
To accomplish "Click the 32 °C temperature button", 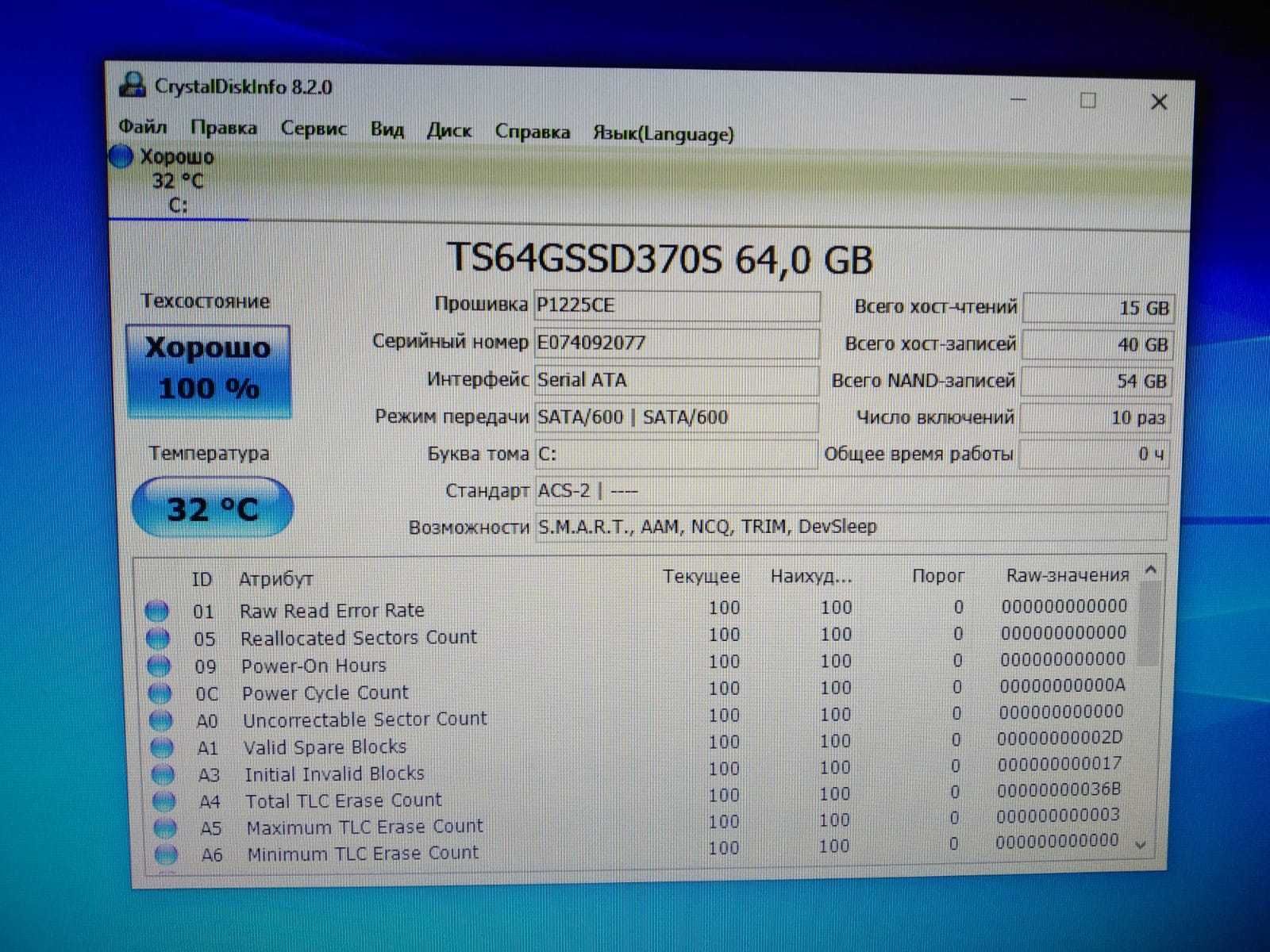I will 212,508.
